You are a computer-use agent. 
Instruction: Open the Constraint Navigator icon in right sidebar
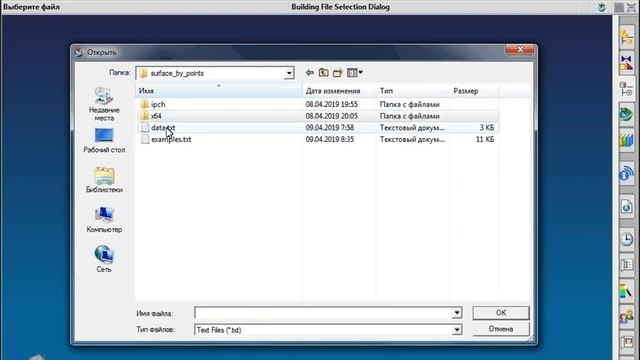tap(626, 63)
